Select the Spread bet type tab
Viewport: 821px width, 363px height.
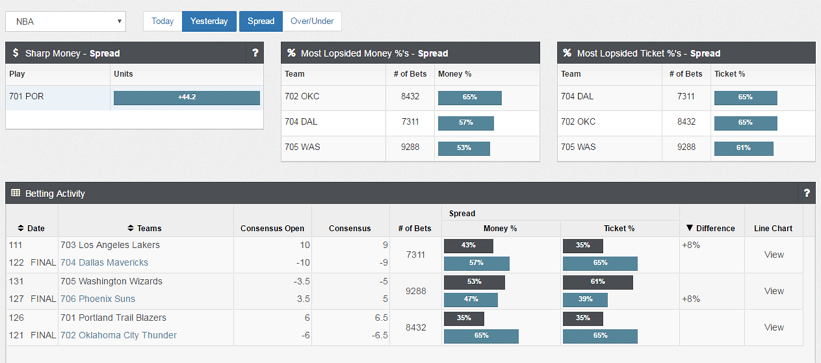pos(261,21)
